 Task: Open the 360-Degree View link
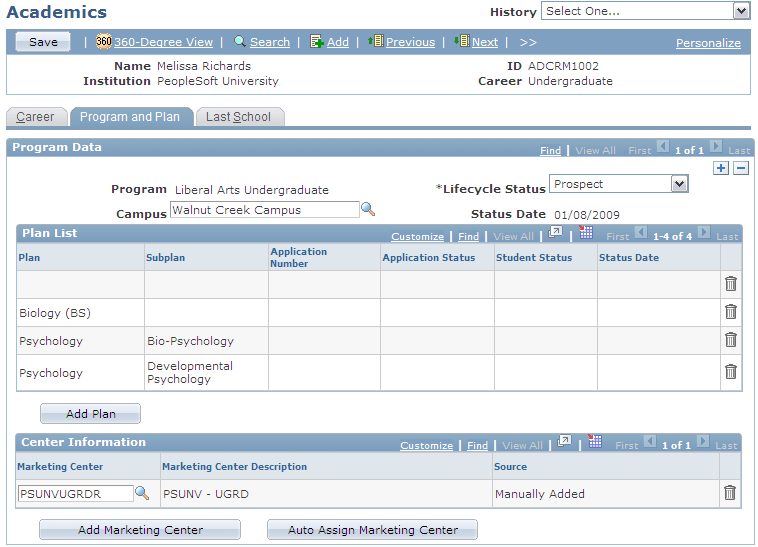[163, 42]
